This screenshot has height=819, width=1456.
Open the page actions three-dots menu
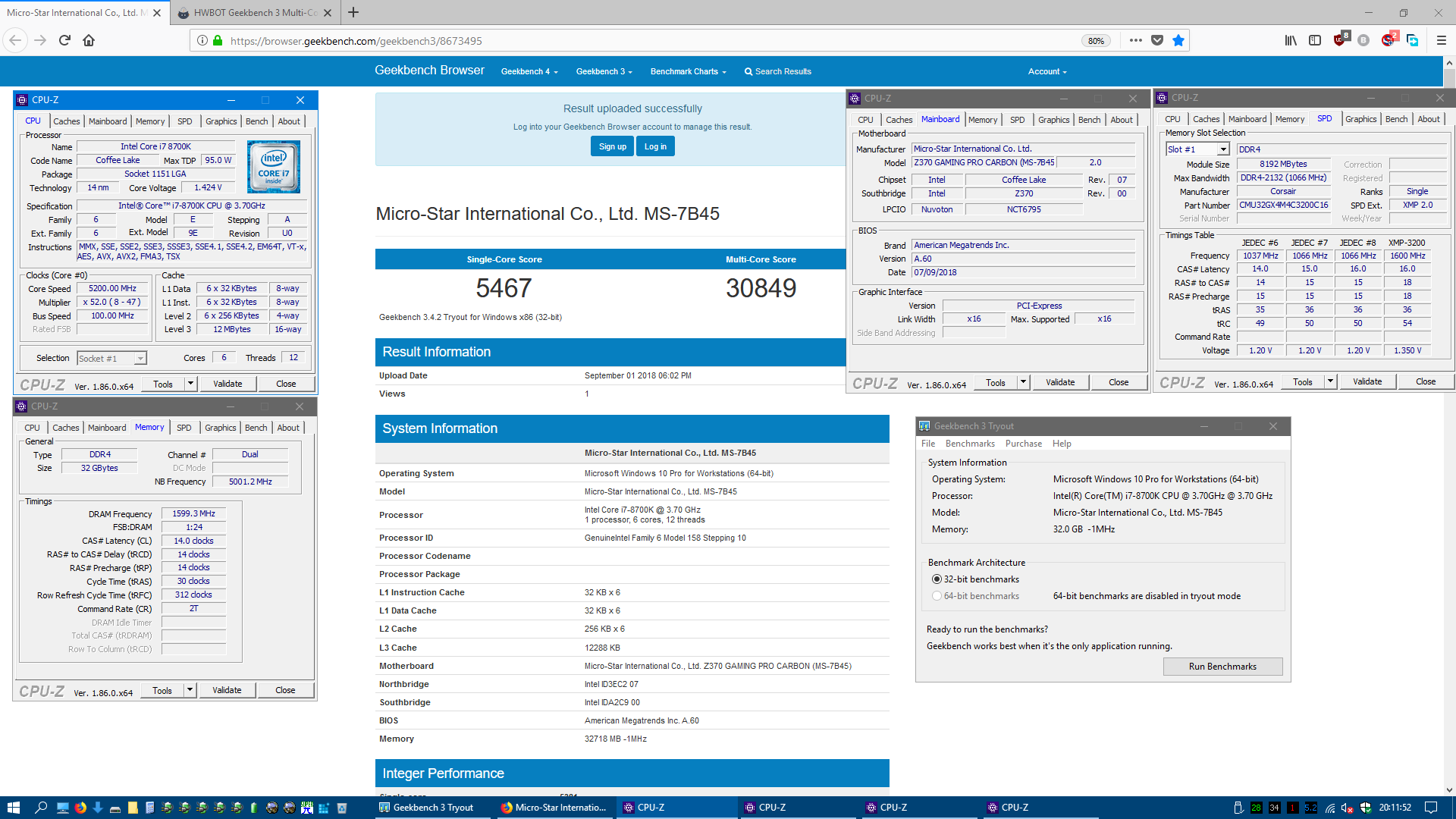(1135, 40)
